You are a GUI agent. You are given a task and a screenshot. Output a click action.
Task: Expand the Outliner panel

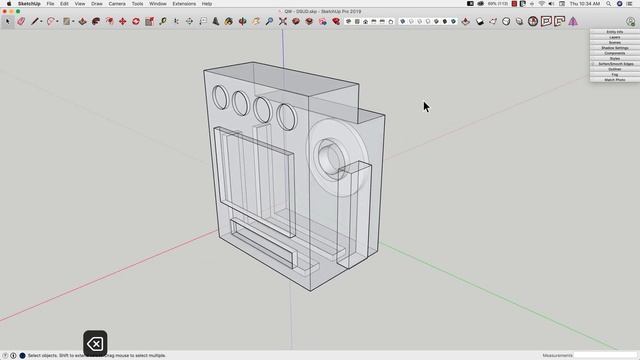point(615,69)
